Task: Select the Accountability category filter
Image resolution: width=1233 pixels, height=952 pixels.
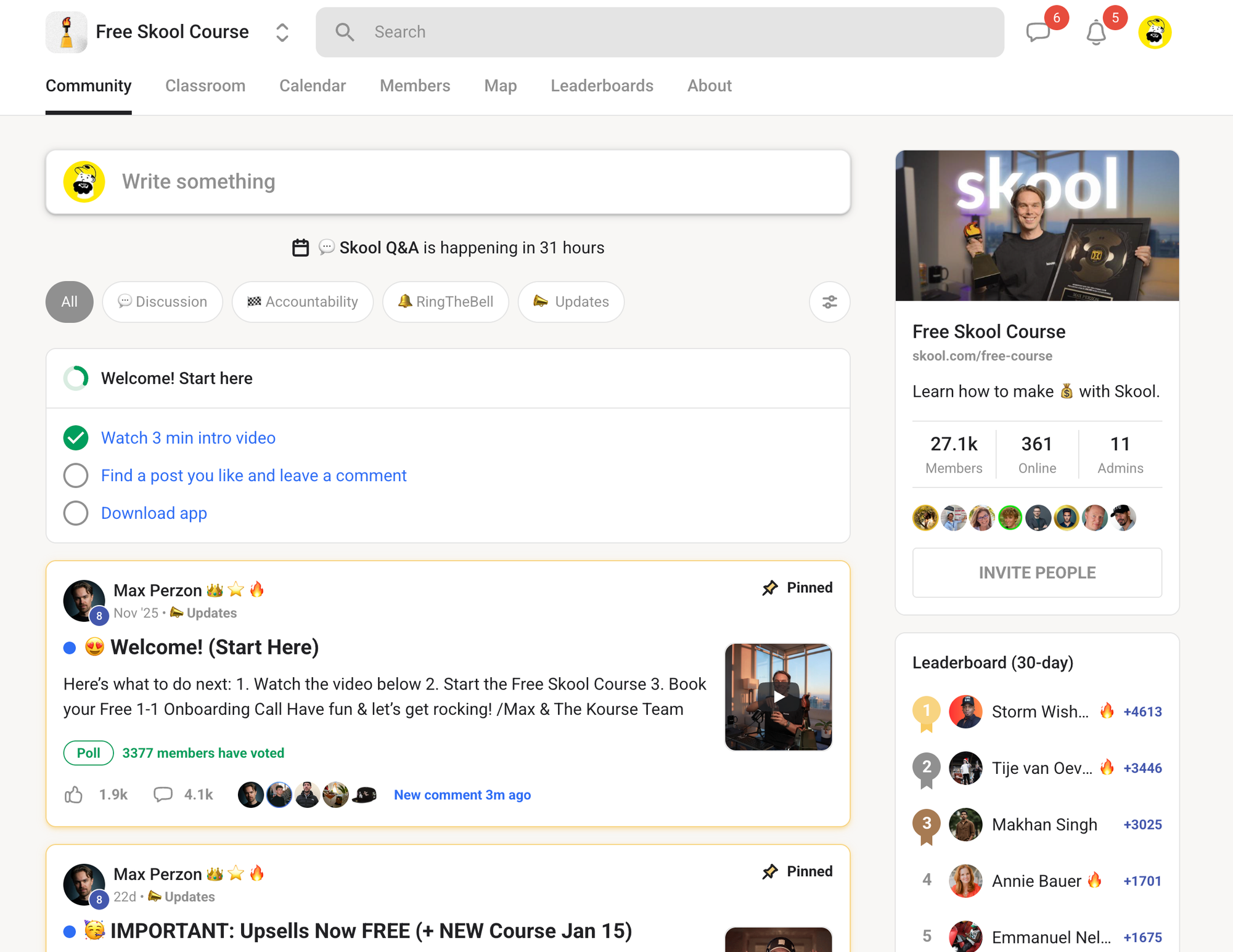Action: click(x=303, y=302)
